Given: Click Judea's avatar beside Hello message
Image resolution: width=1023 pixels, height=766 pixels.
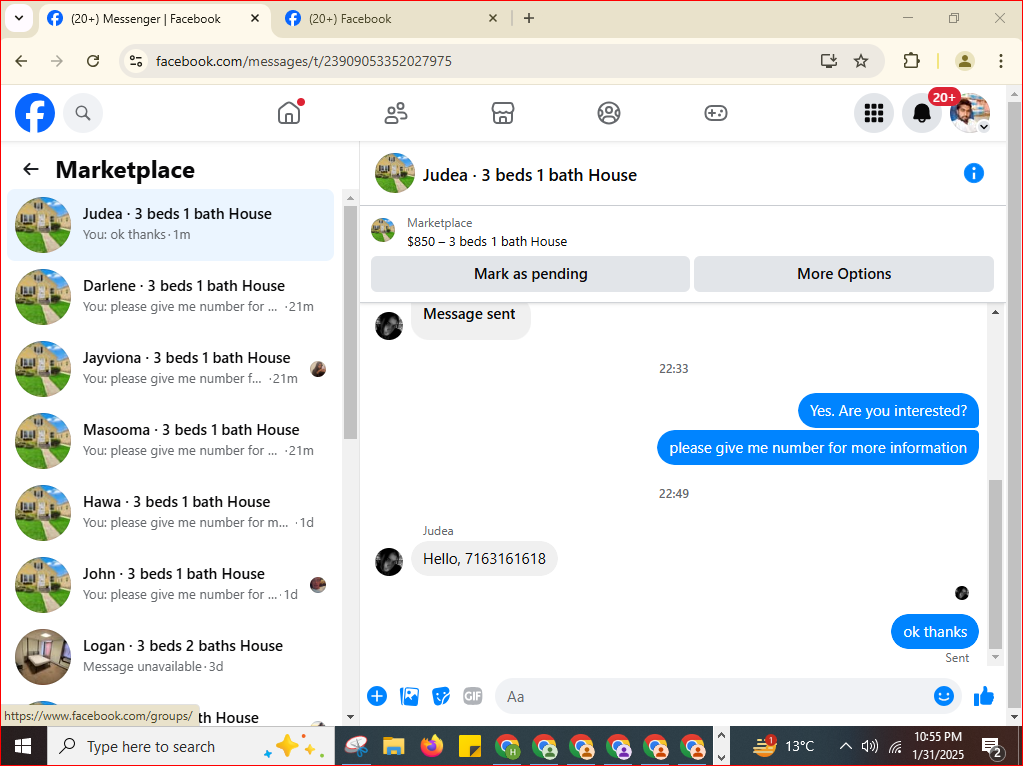Looking at the screenshot, I should click(x=389, y=562).
